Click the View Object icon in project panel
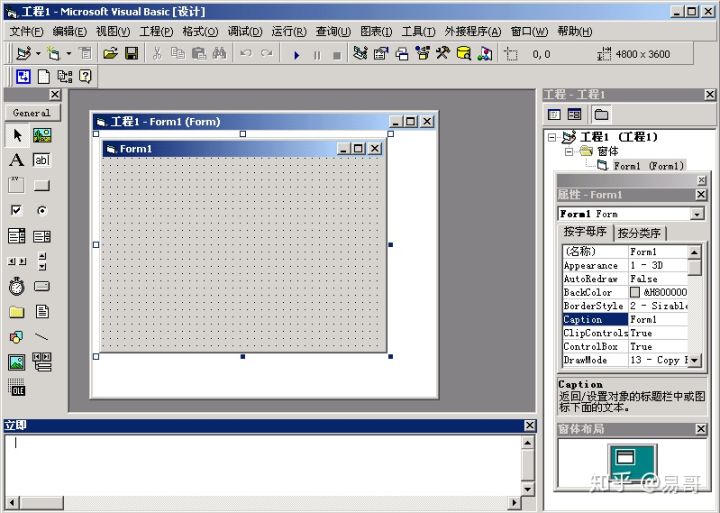This screenshot has height=513, width=720. point(575,115)
